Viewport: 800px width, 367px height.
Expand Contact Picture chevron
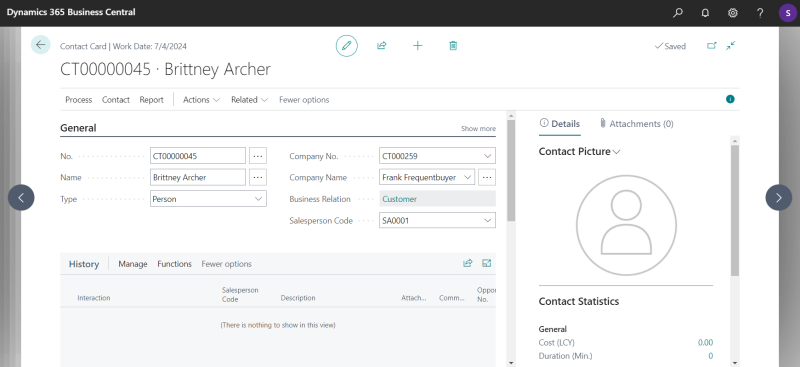[616, 152]
